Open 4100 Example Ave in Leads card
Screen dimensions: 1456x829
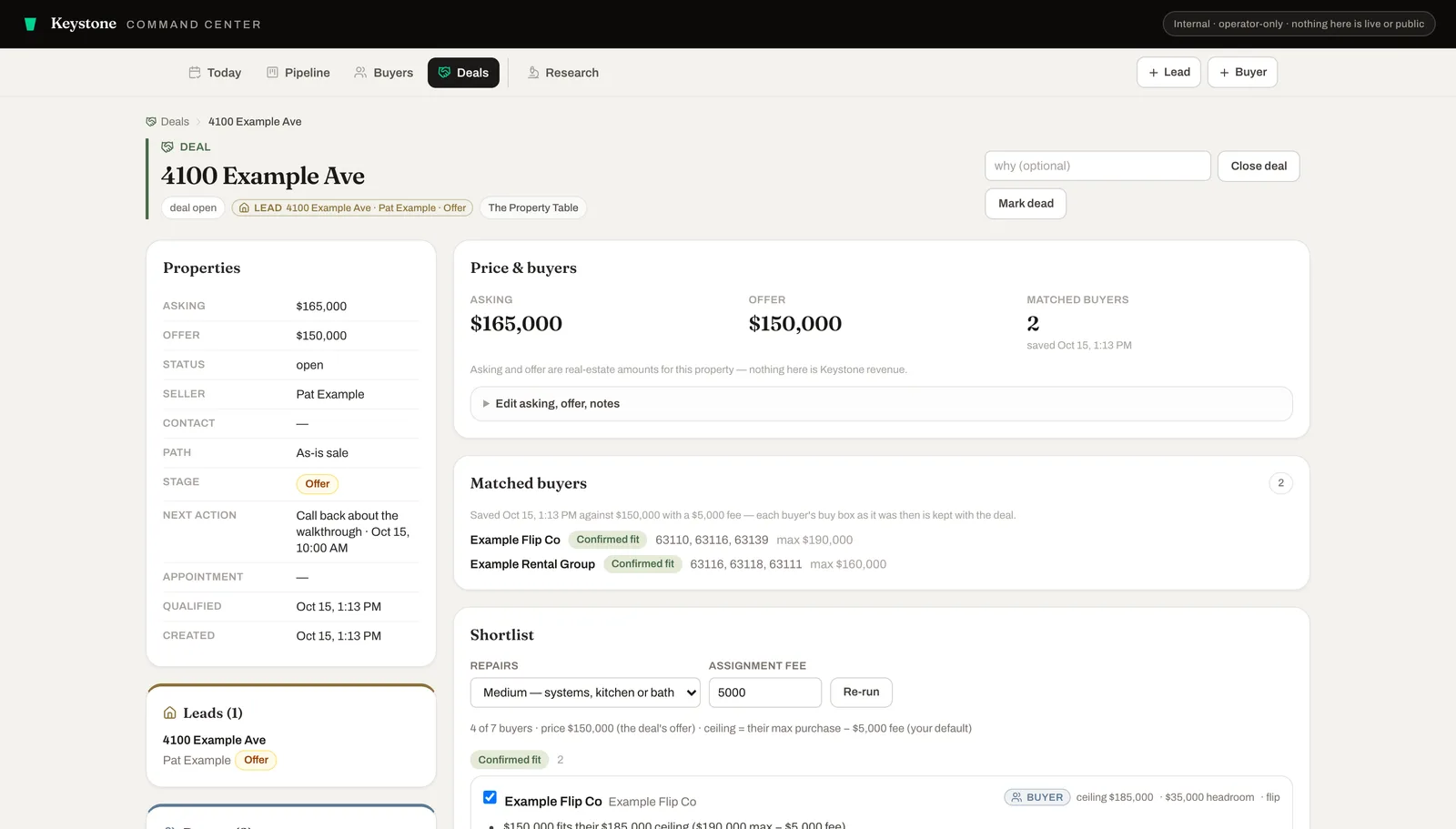tap(215, 740)
